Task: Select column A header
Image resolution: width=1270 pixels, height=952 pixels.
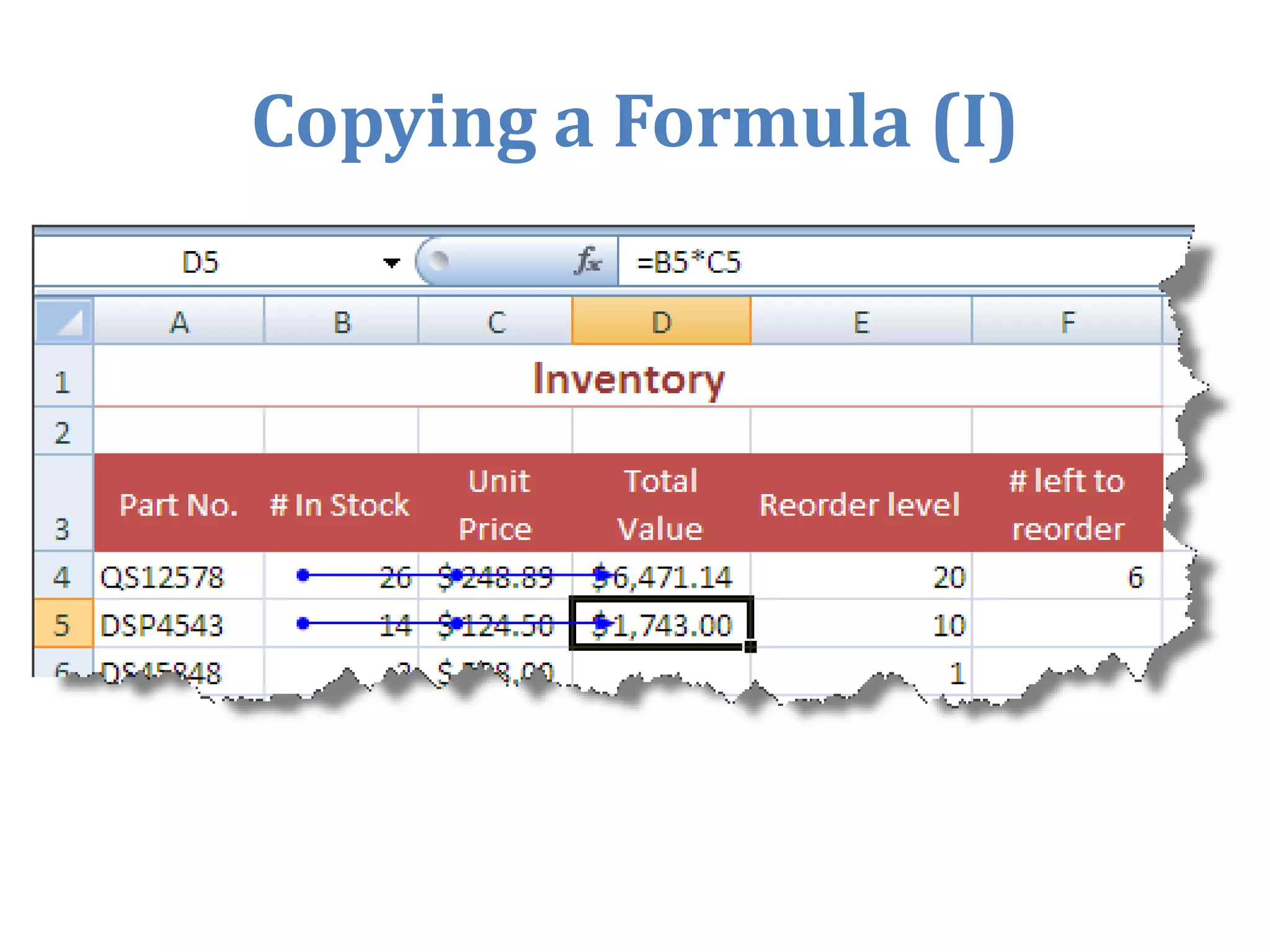Action: click(x=179, y=321)
